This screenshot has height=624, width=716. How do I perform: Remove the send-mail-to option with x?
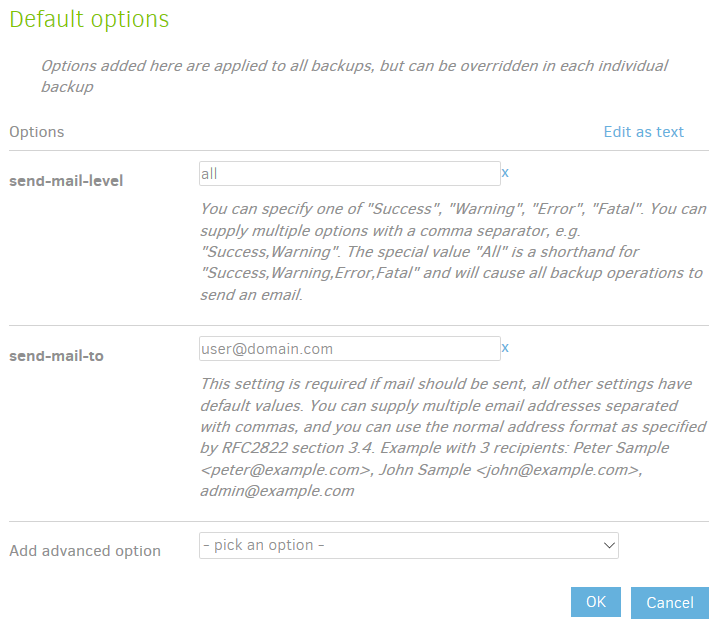tap(505, 348)
